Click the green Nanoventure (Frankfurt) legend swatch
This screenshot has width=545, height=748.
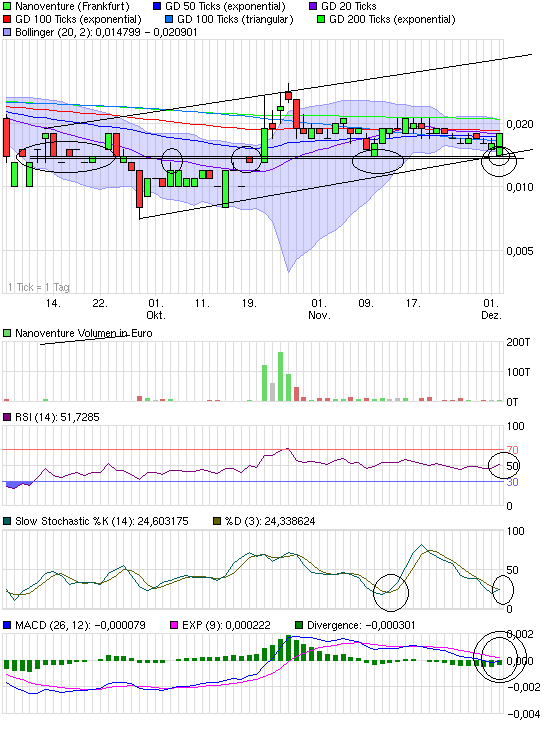(7, 7)
